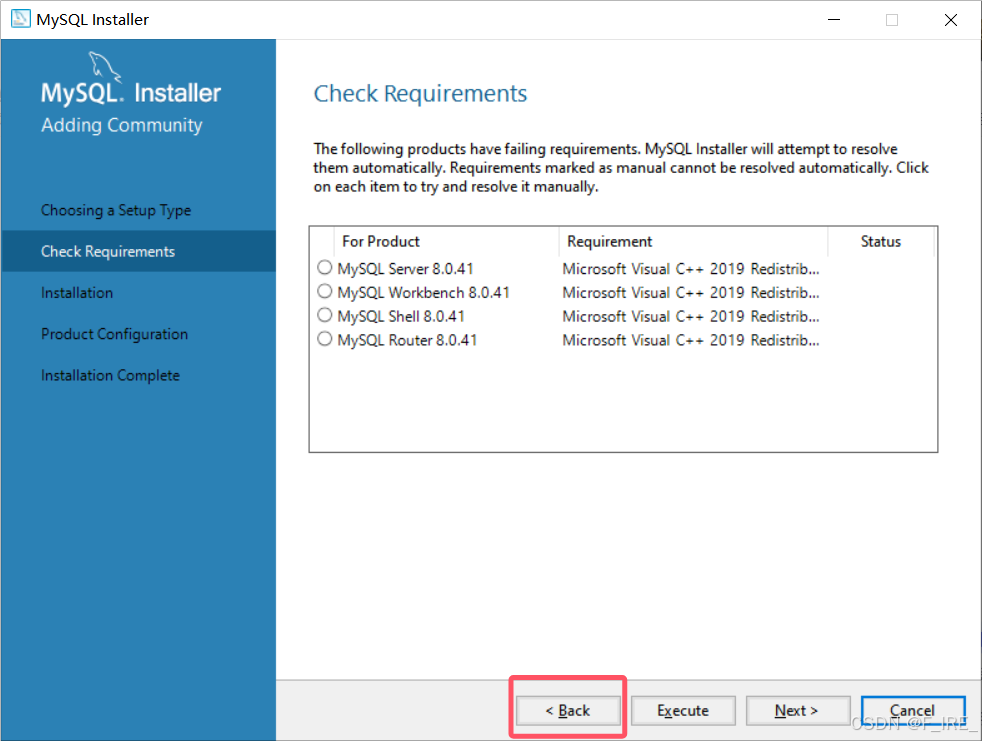
Task: Open the Product Configuration step
Action: (114, 334)
